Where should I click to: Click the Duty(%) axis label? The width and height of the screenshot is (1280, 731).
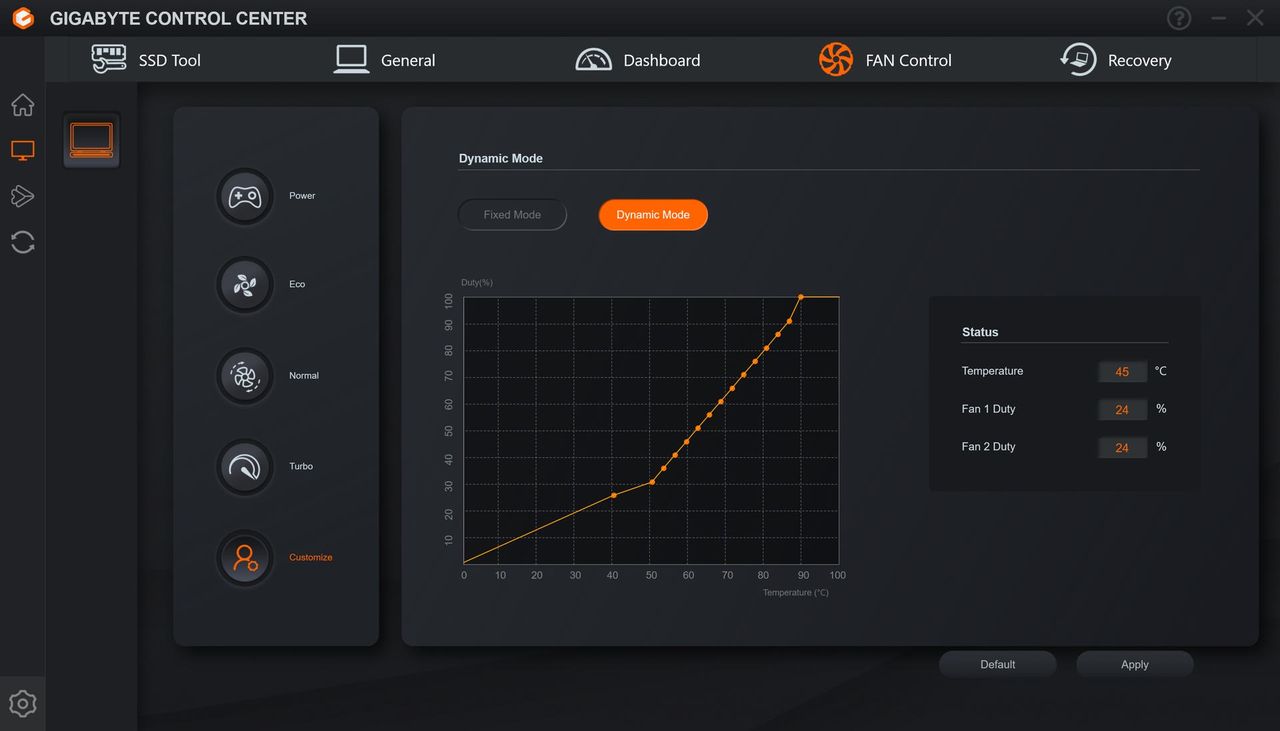click(477, 283)
